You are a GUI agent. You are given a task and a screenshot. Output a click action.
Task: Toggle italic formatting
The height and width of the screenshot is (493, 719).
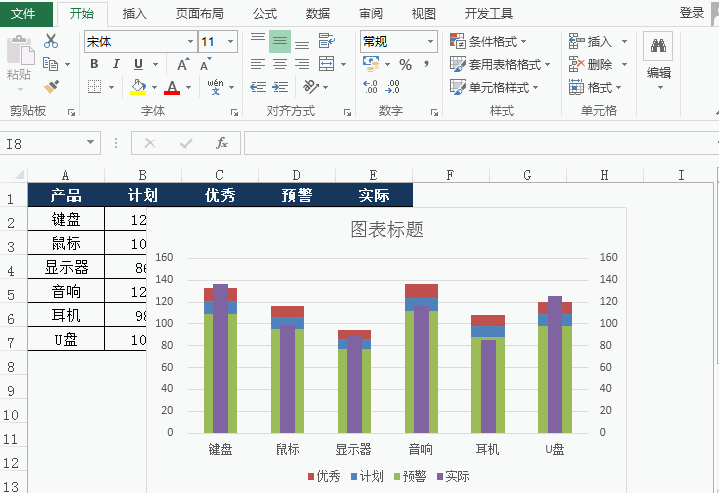click(116, 64)
